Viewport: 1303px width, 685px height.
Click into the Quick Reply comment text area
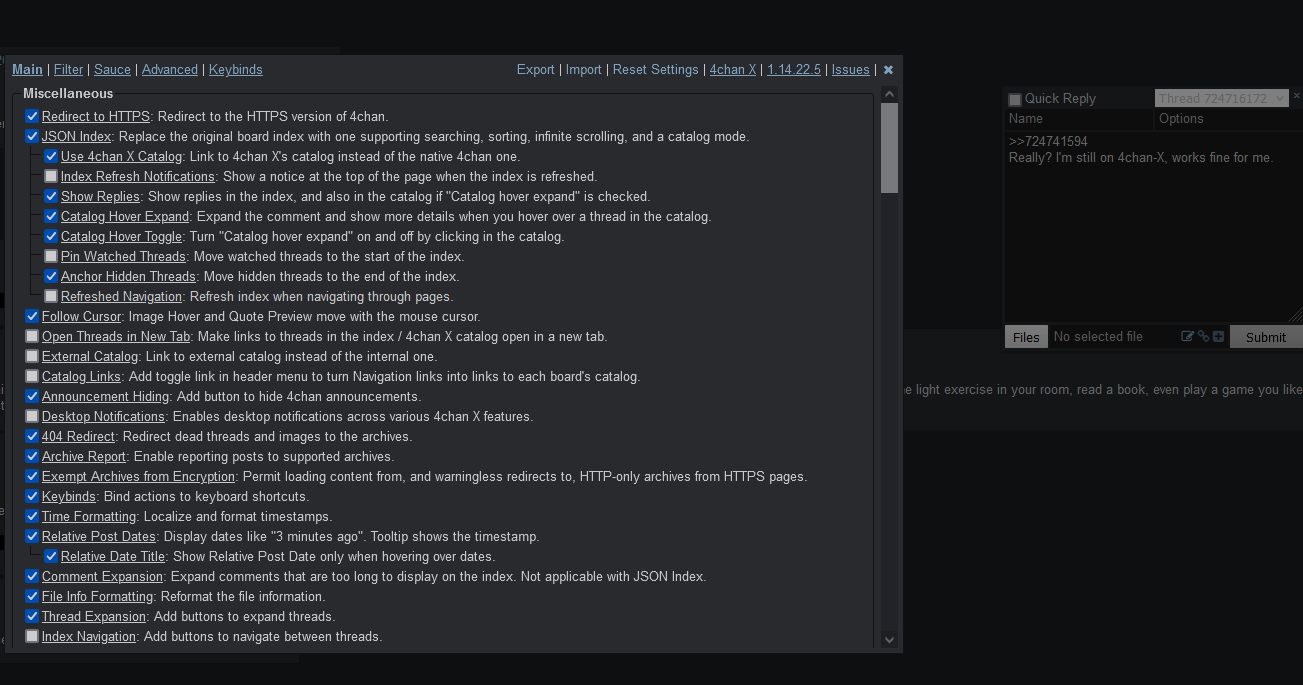(x=1153, y=226)
